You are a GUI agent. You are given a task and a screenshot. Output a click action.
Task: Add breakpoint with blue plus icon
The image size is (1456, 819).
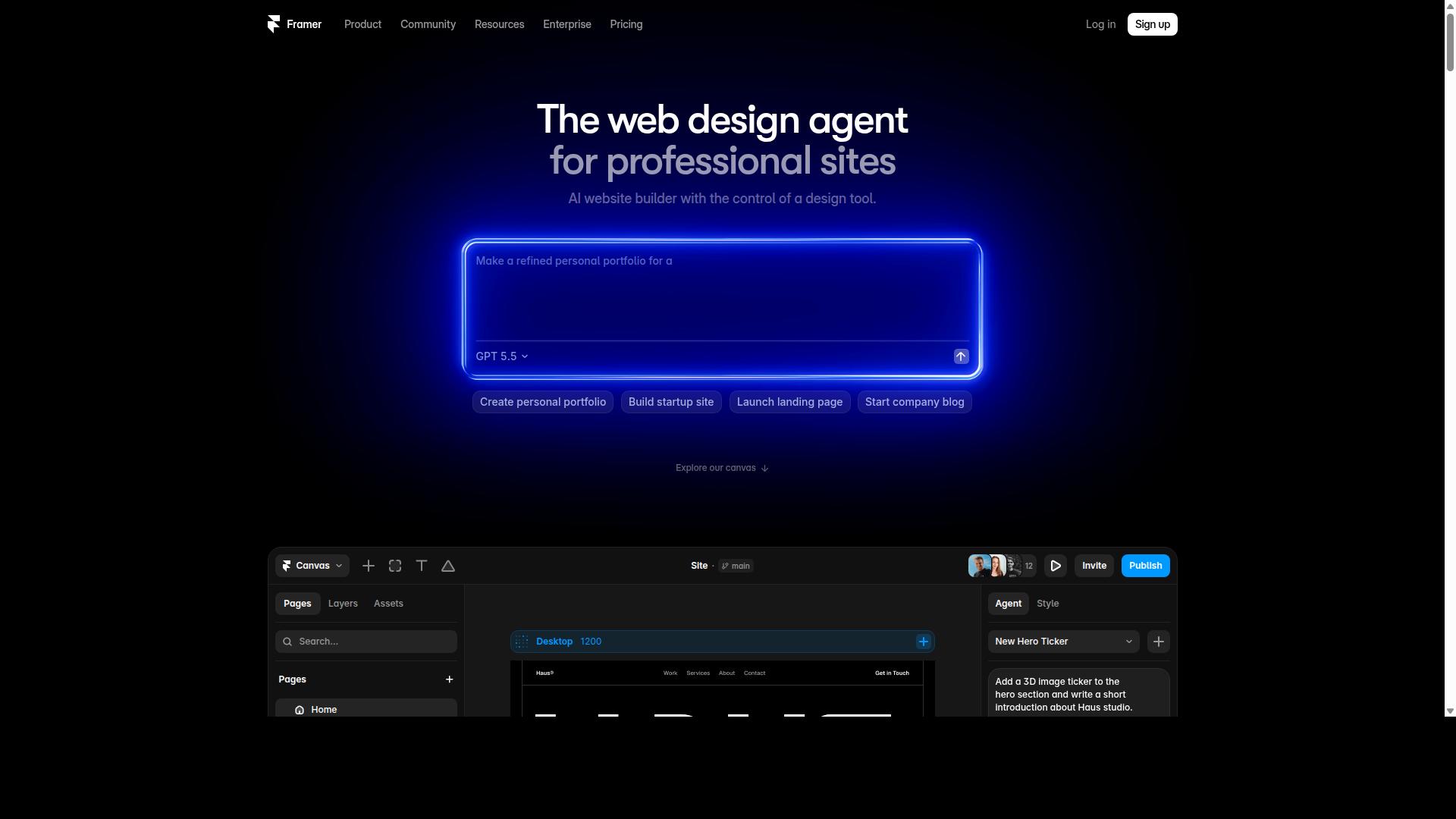click(x=924, y=642)
